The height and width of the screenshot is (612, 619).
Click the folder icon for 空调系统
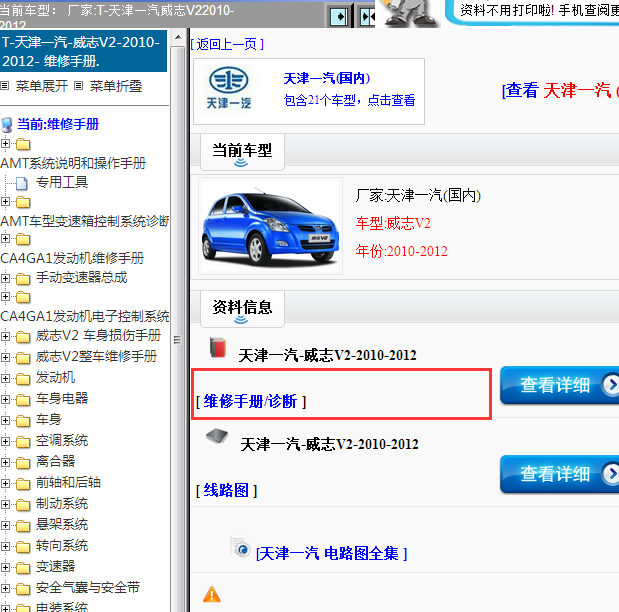coord(23,442)
